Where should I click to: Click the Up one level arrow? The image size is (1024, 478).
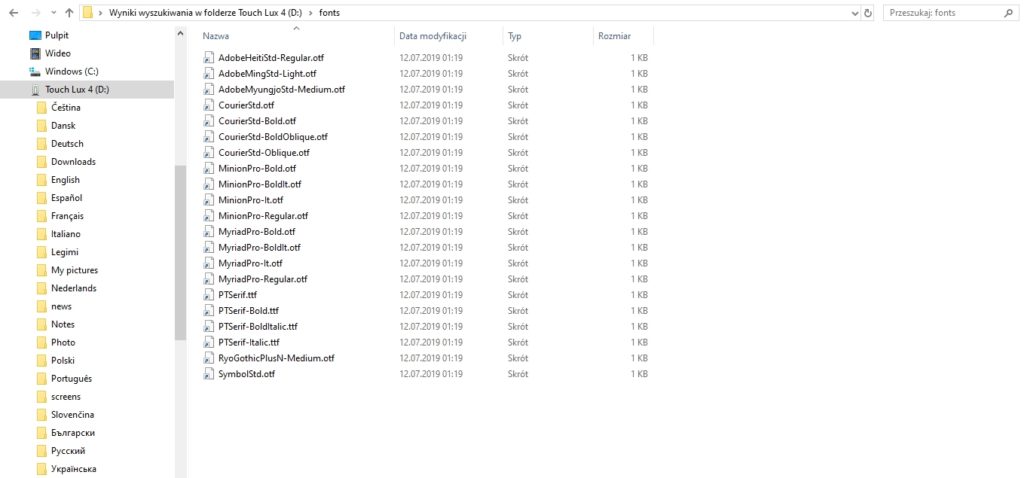[x=68, y=13]
